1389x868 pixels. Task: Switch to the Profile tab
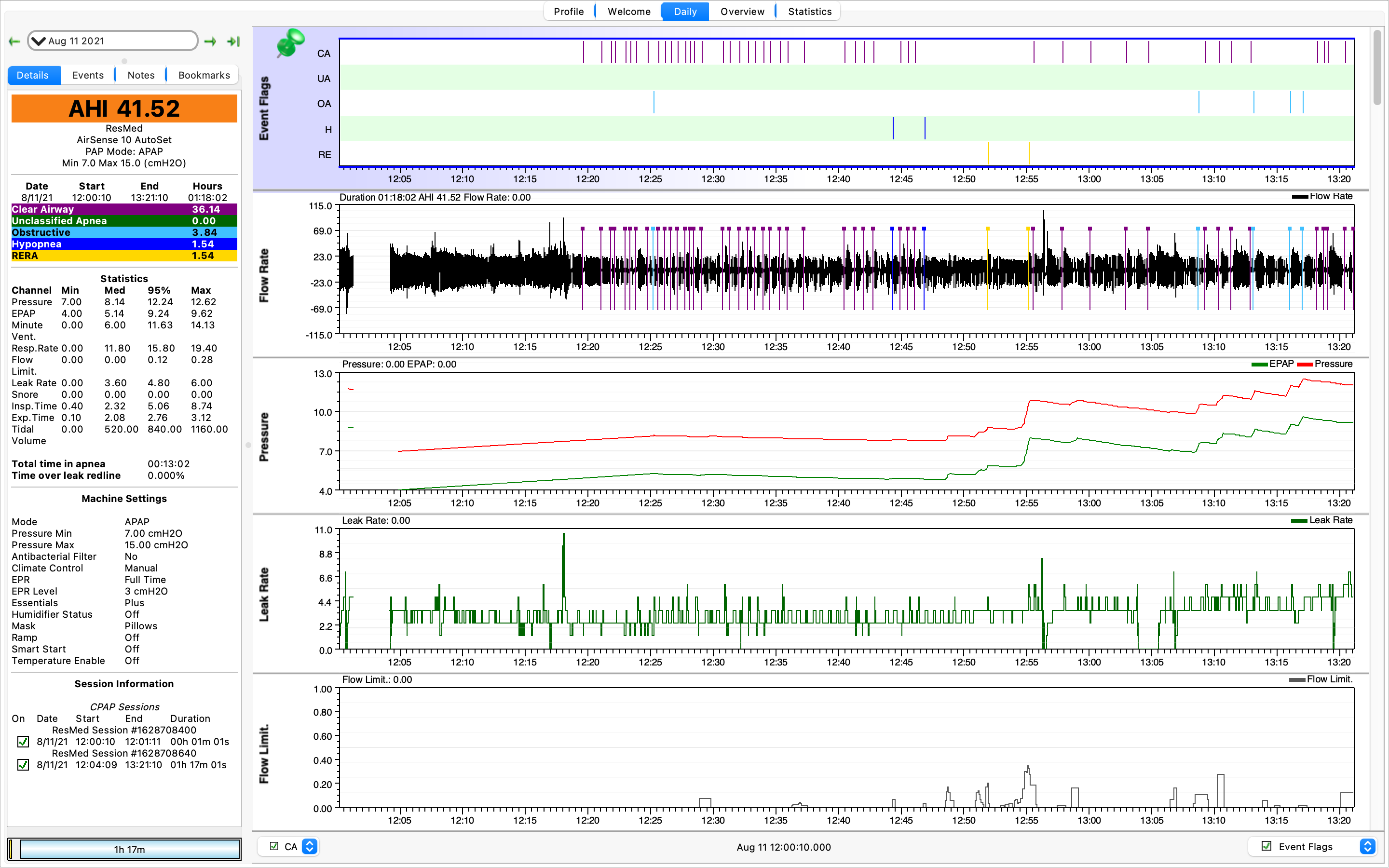point(568,12)
